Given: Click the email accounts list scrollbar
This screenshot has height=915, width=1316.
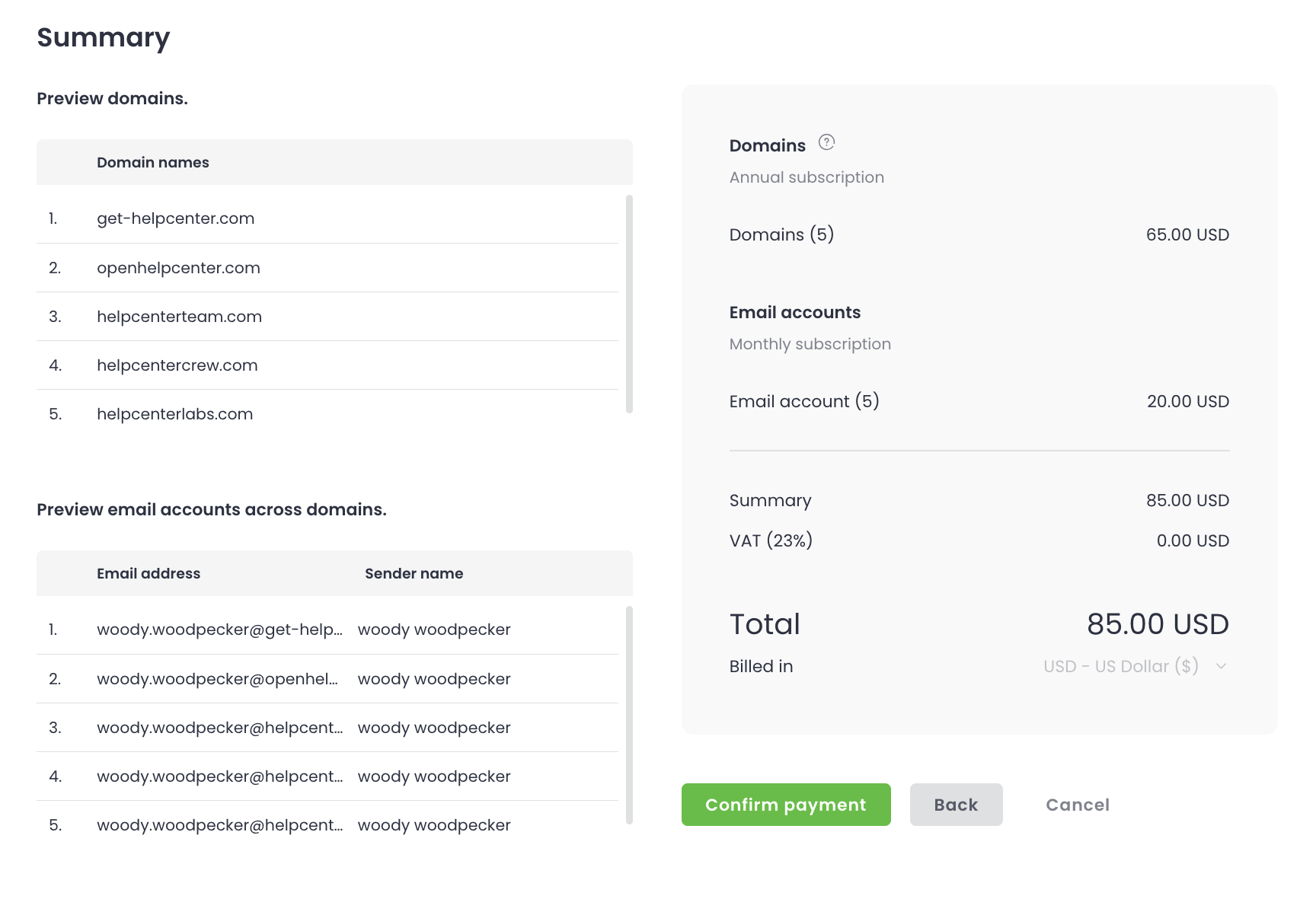Looking at the screenshot, I should pyautogui.click(x=629, y=716).
